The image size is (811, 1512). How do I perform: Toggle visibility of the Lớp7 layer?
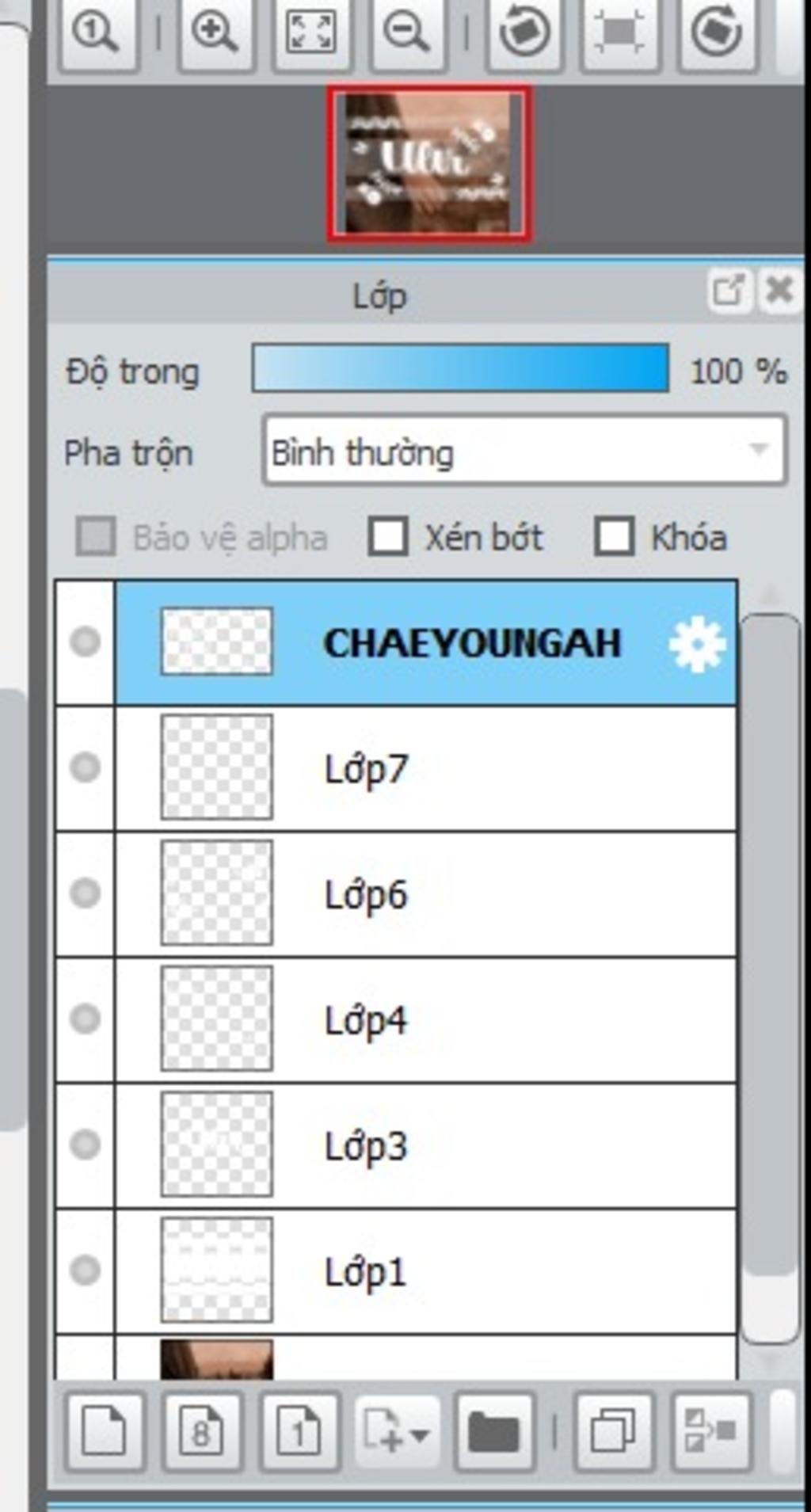[x=86, y=767]
